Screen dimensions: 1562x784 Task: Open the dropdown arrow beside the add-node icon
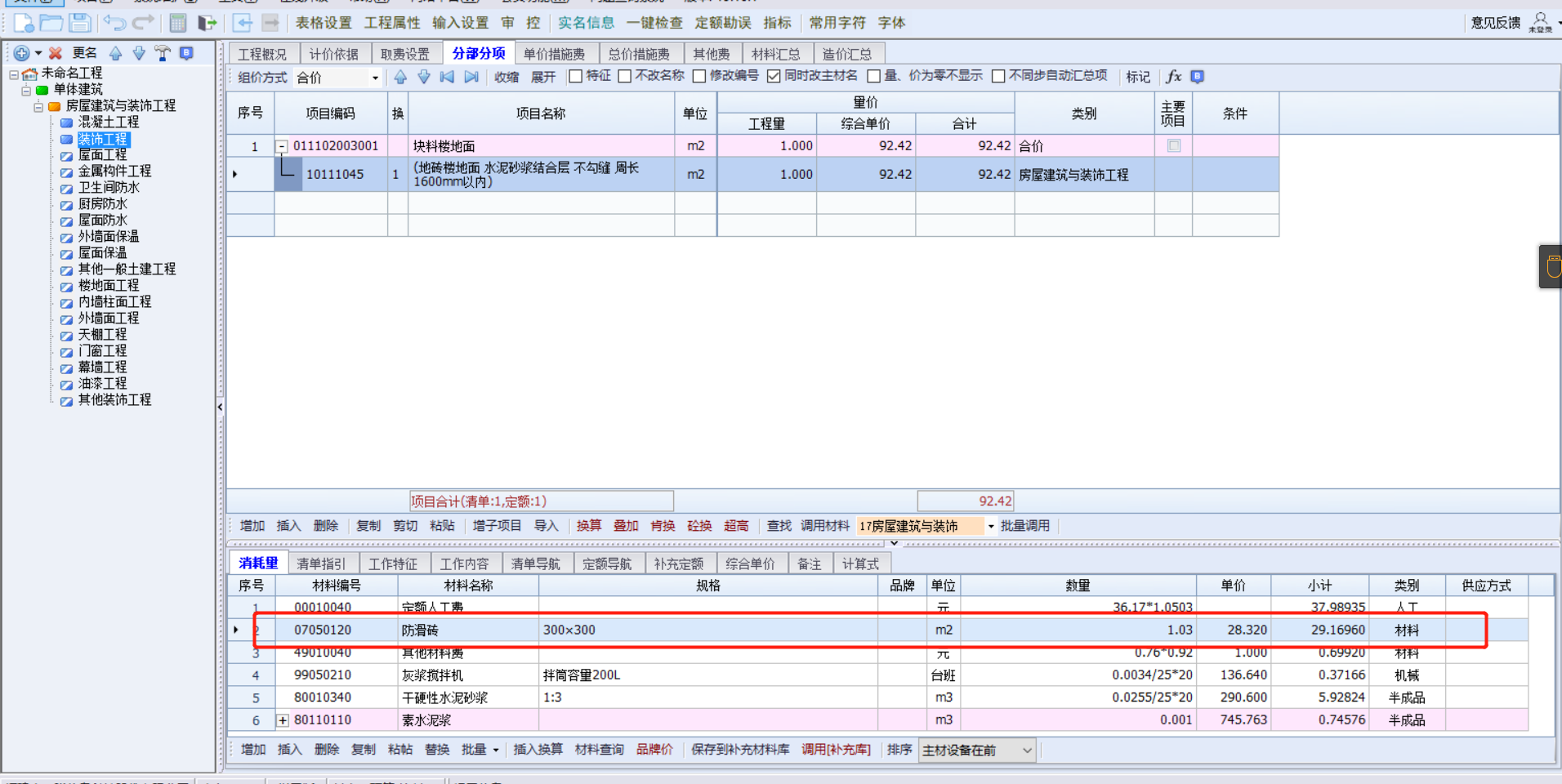pyautogui.click(x=38, y=53)
